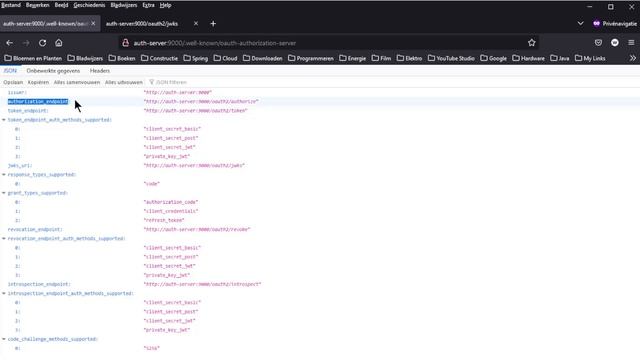Click Kopiëren to copy JSON
The image size is (640, 360).
tap(38, 82)
